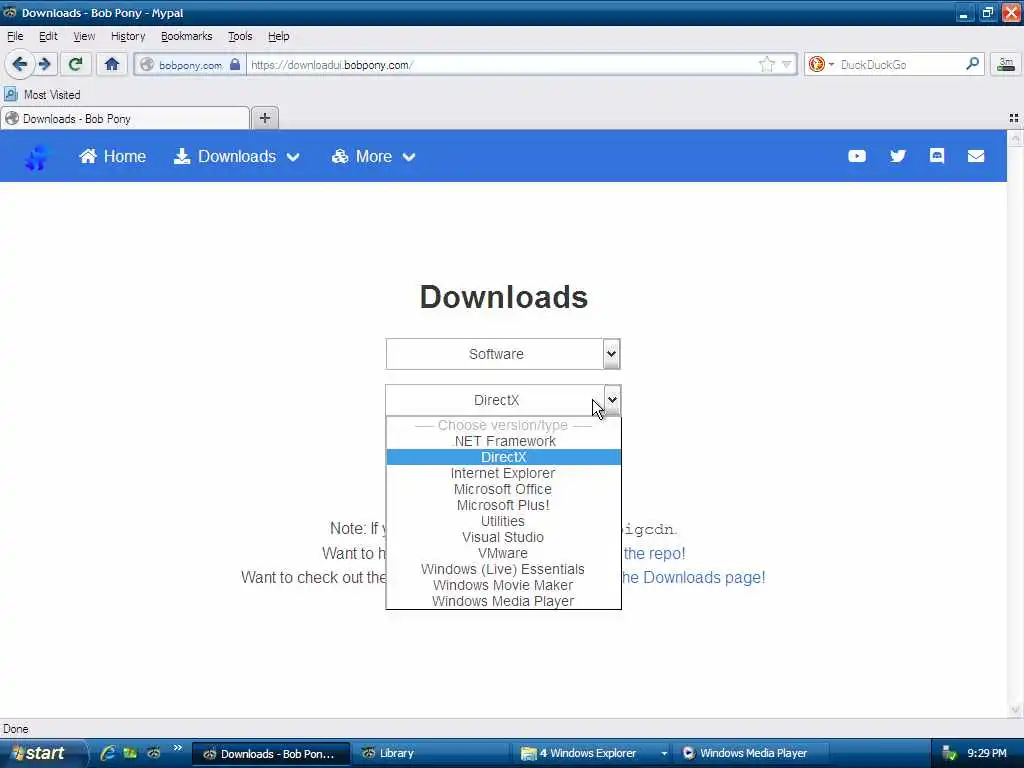Switch to Windows Media Player taskbar button
Screen dimensions: 1024x768
(752, 753)
